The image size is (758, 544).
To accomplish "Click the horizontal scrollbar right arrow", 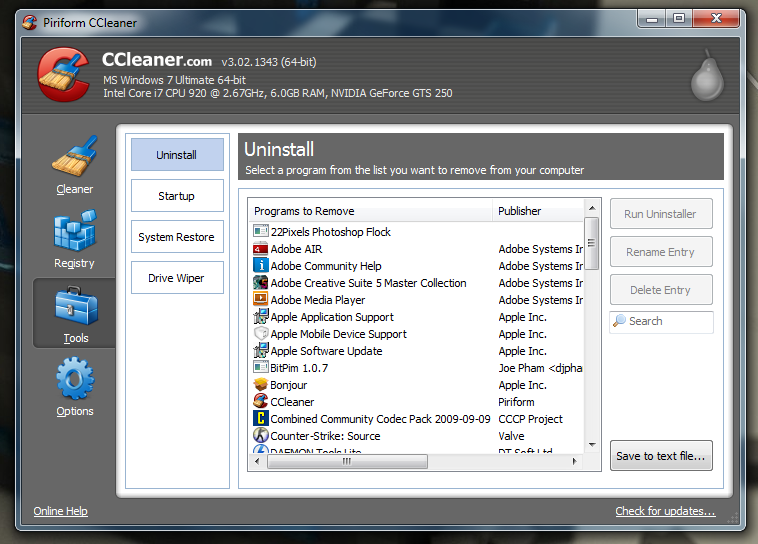I will [x=574, y=461].
